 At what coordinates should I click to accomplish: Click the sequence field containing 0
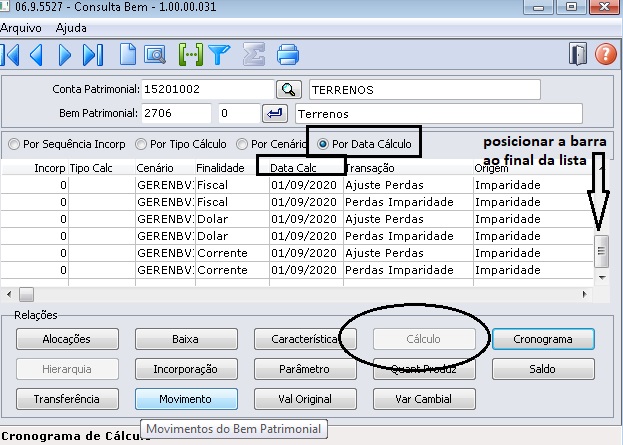pos(239,114)
